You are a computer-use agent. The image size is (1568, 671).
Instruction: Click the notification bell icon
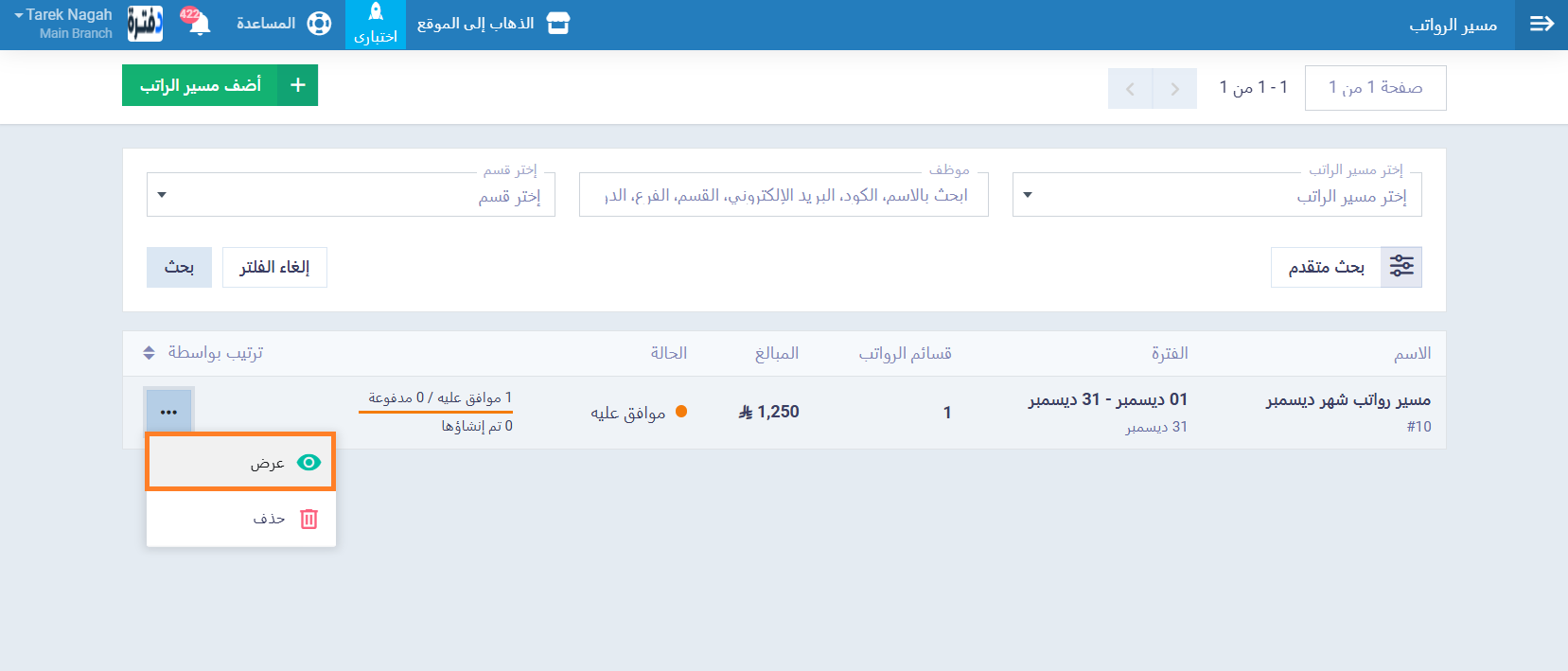point(199,24)
